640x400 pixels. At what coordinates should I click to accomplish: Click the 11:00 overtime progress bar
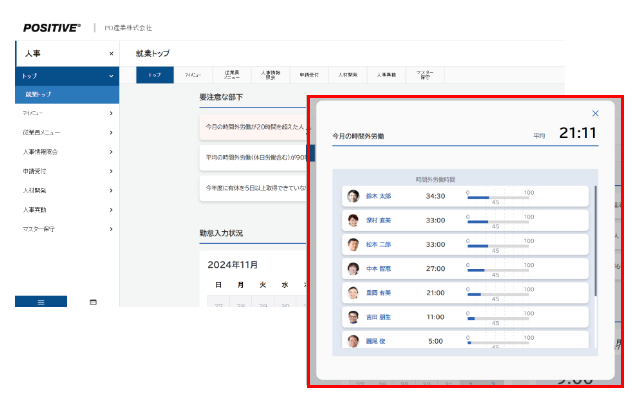click(x=498, y=318)
